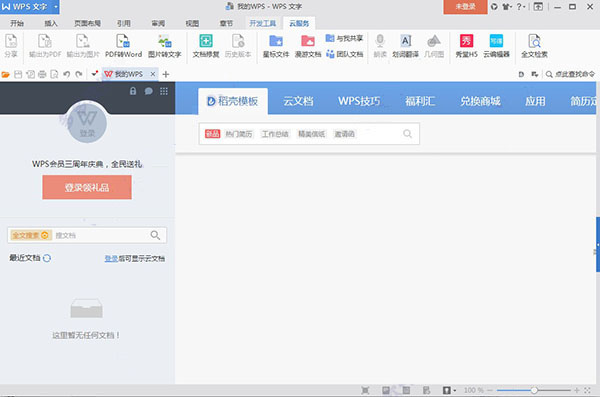Open 团队文档 team documents
The height and width of the screenshot is (397, 600).
pos(344,54)
